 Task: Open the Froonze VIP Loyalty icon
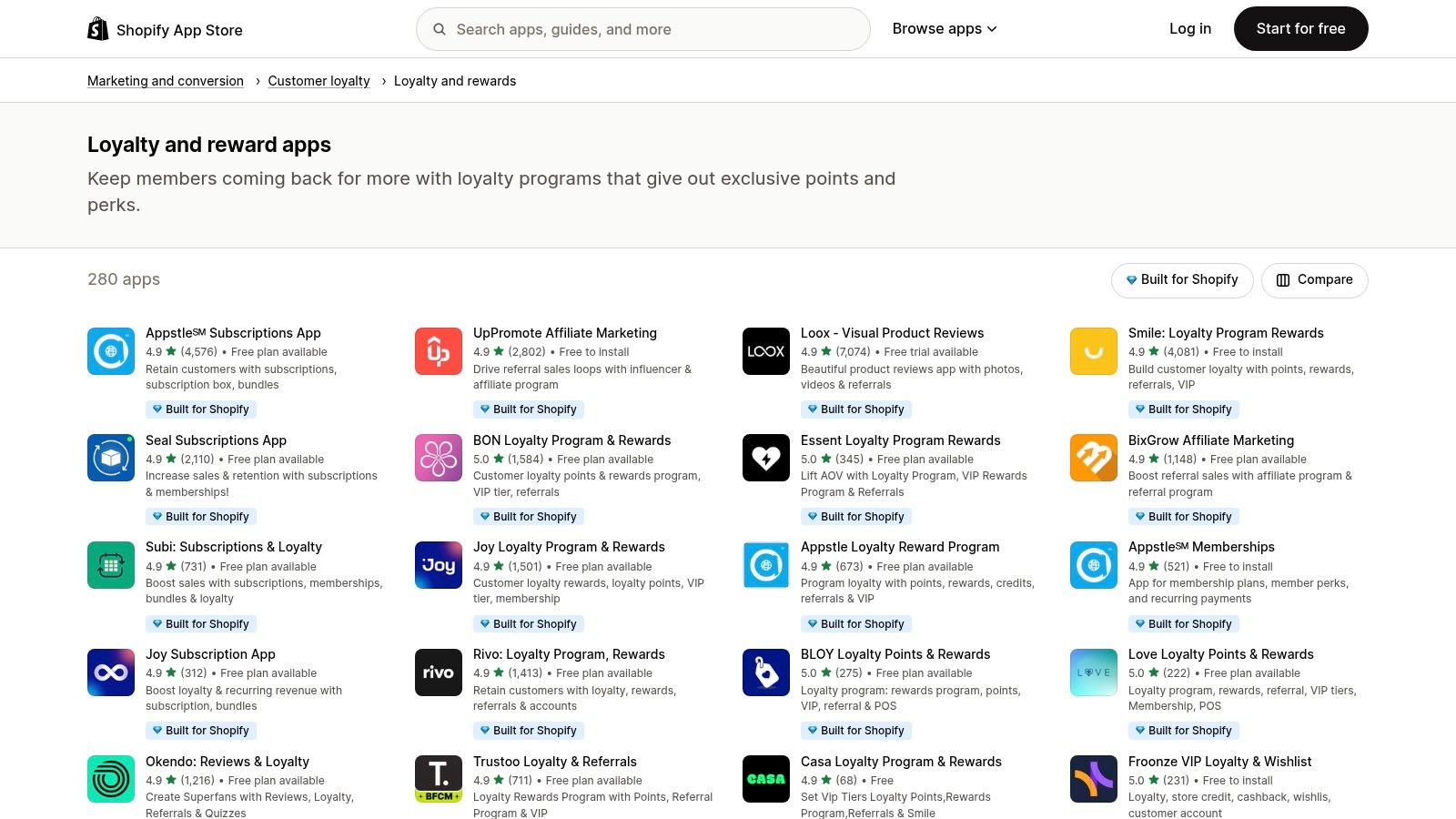click(1094, 779)
